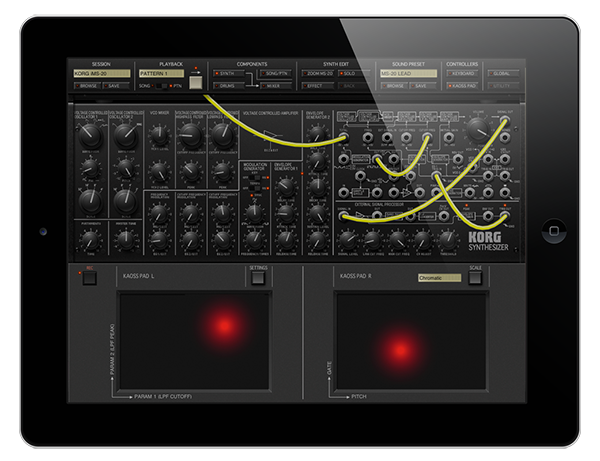Open the MS-20 LEAD sound preset field
Screen dimensions: 600x461
408,73
